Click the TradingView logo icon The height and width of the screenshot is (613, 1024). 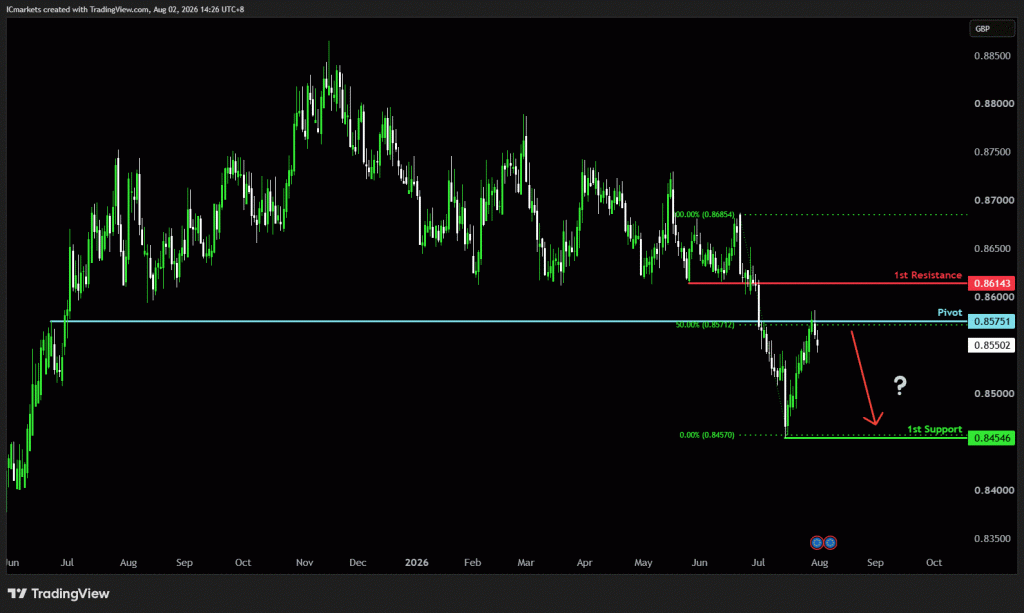pos(17,593)
